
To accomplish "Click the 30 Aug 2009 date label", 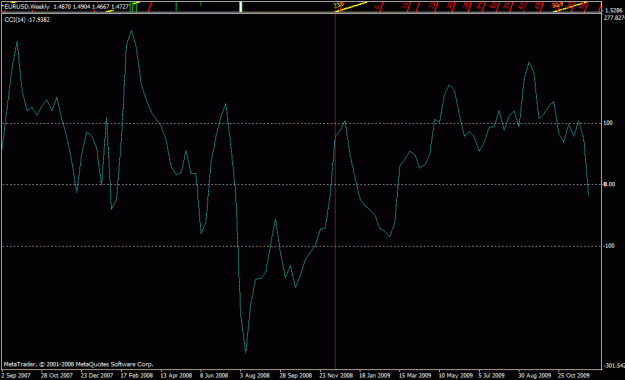I will click(535, 376).
